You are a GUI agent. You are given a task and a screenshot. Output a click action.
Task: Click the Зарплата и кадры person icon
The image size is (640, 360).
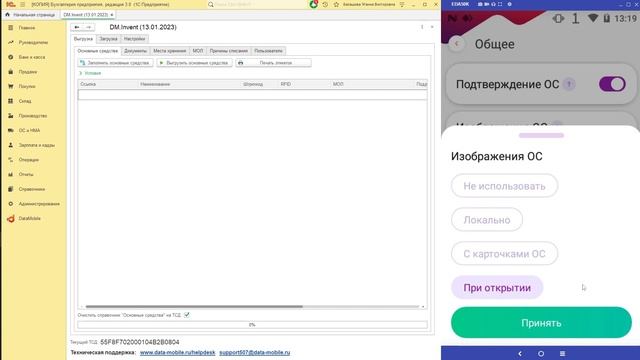(x=11, y=145)
